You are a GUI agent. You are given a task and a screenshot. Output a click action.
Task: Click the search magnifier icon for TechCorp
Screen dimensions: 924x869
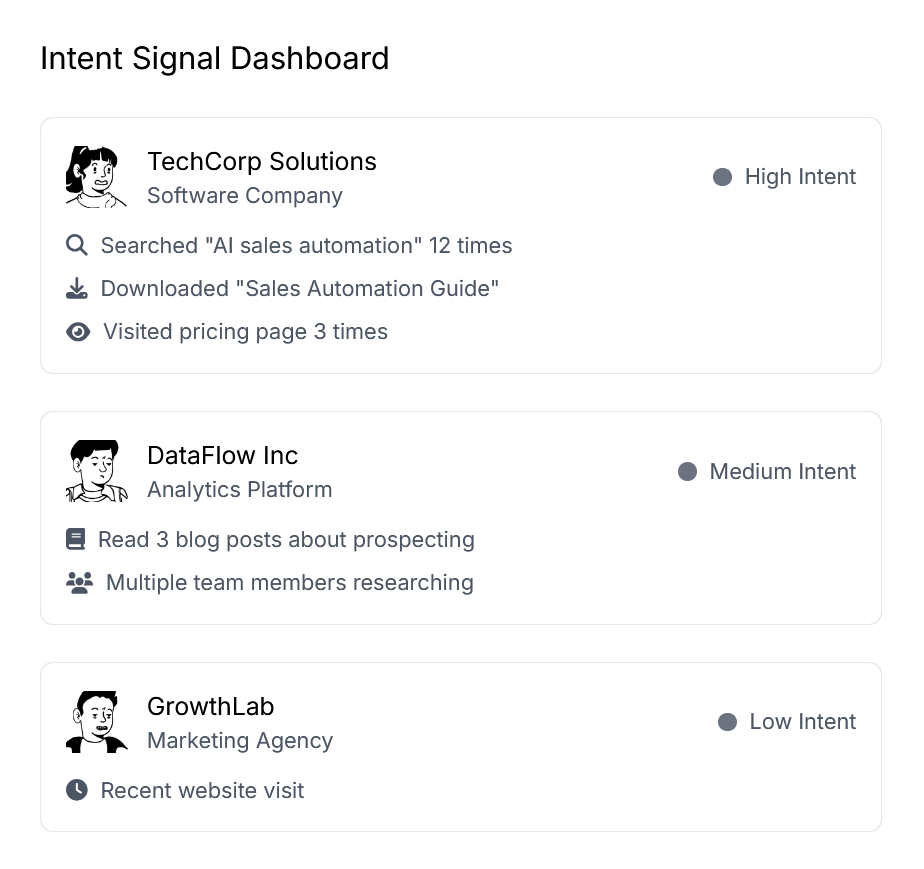(x=77, y=245)
